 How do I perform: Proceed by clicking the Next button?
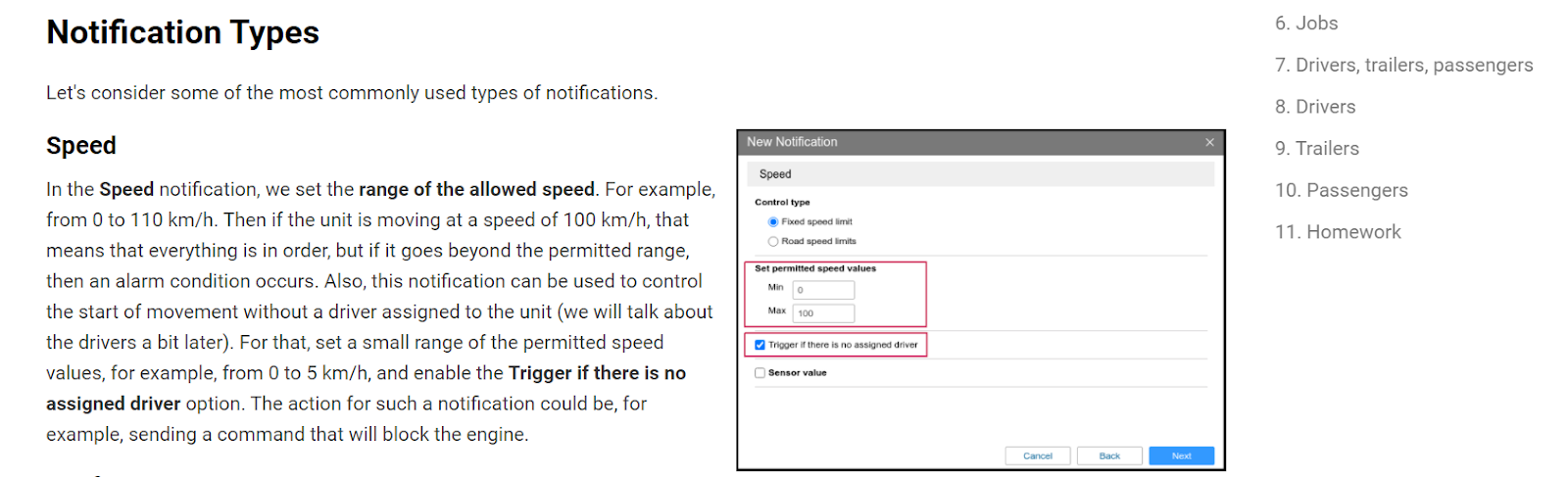[1181, 455]
